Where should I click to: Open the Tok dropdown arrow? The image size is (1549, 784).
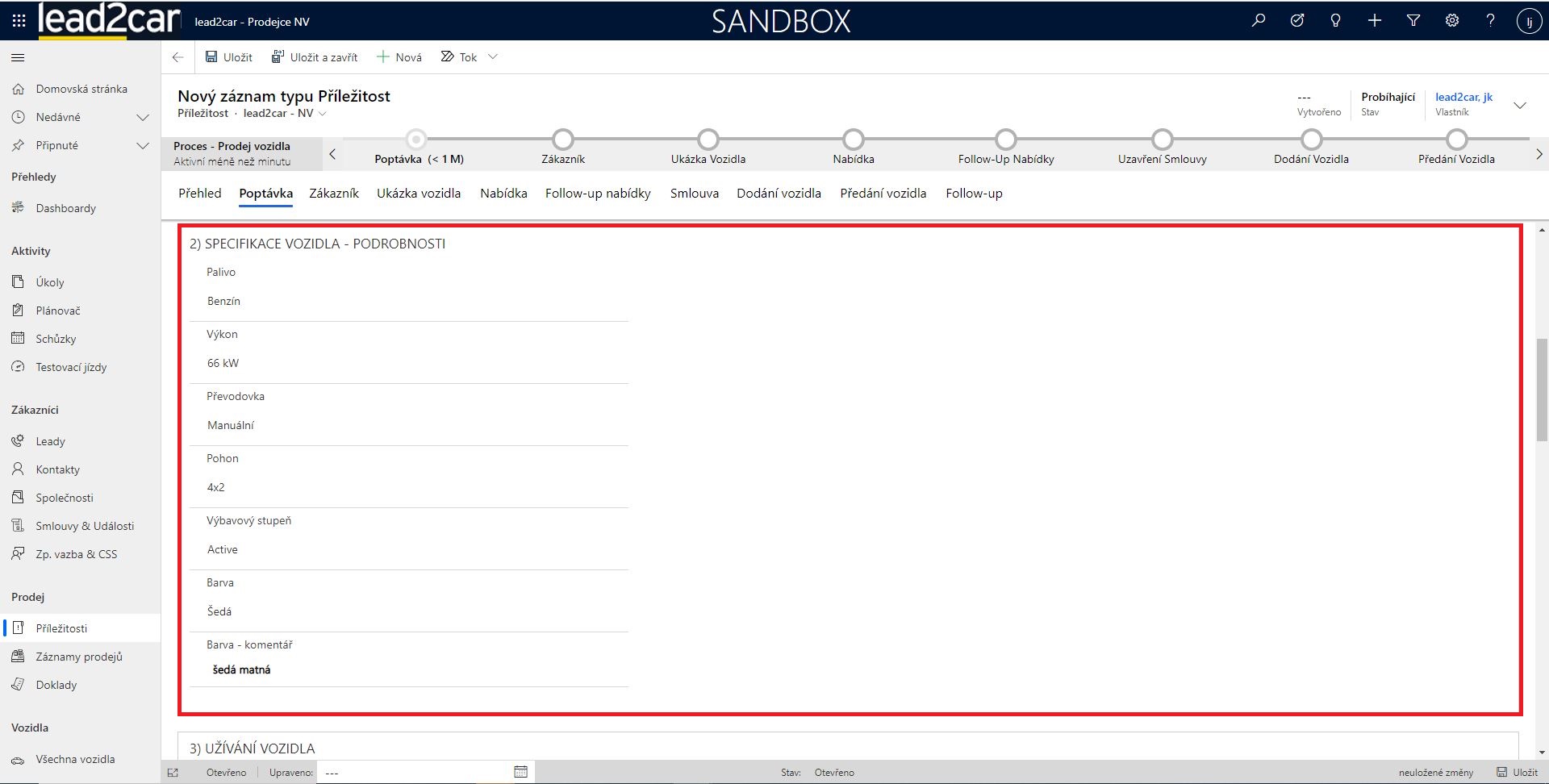(493, 57)
